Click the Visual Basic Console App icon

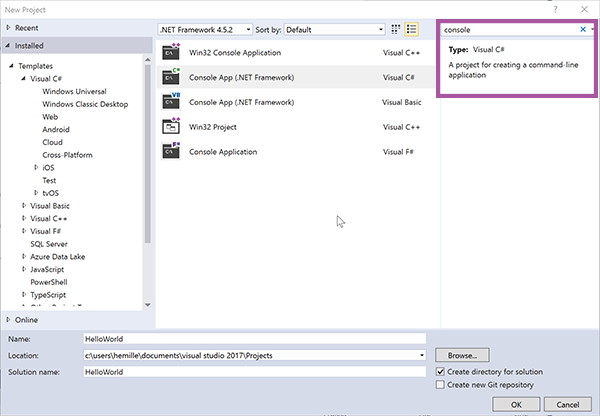tap(171, 102)
